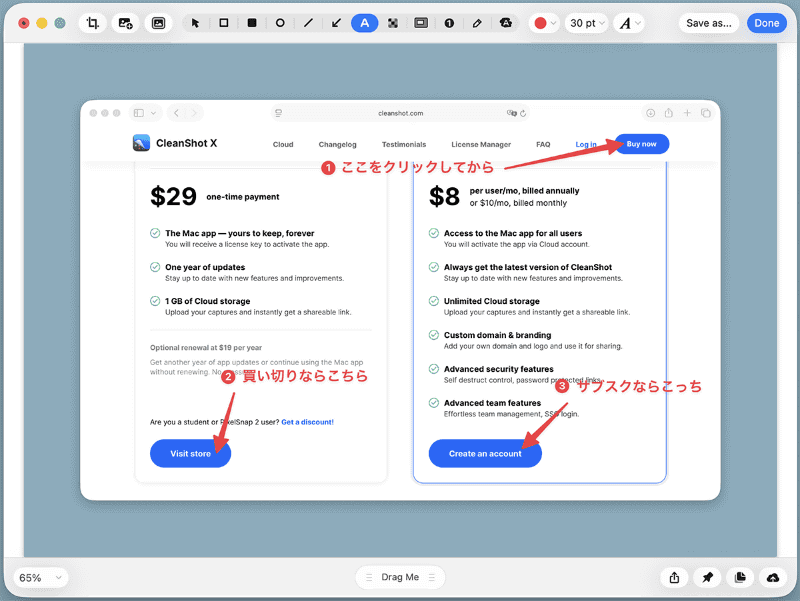Choose the pixelate tool
Screen dimensions: 800x601
point(393,23)
